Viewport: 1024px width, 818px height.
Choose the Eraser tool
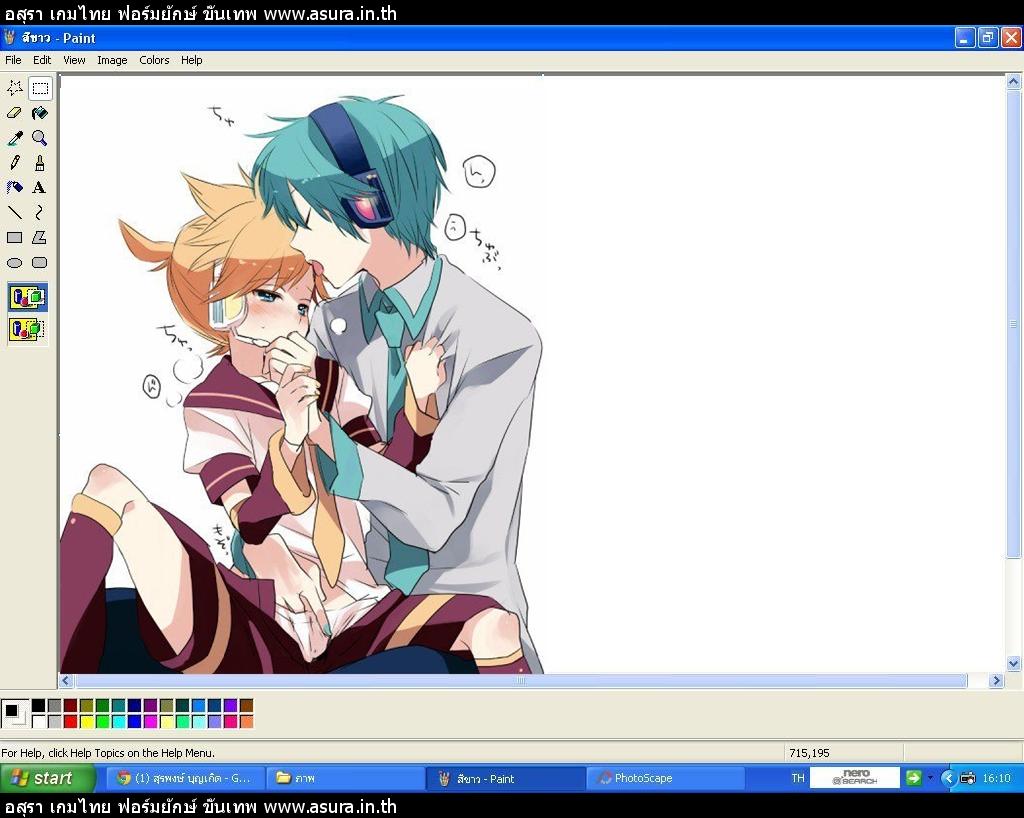coord(14,113)
